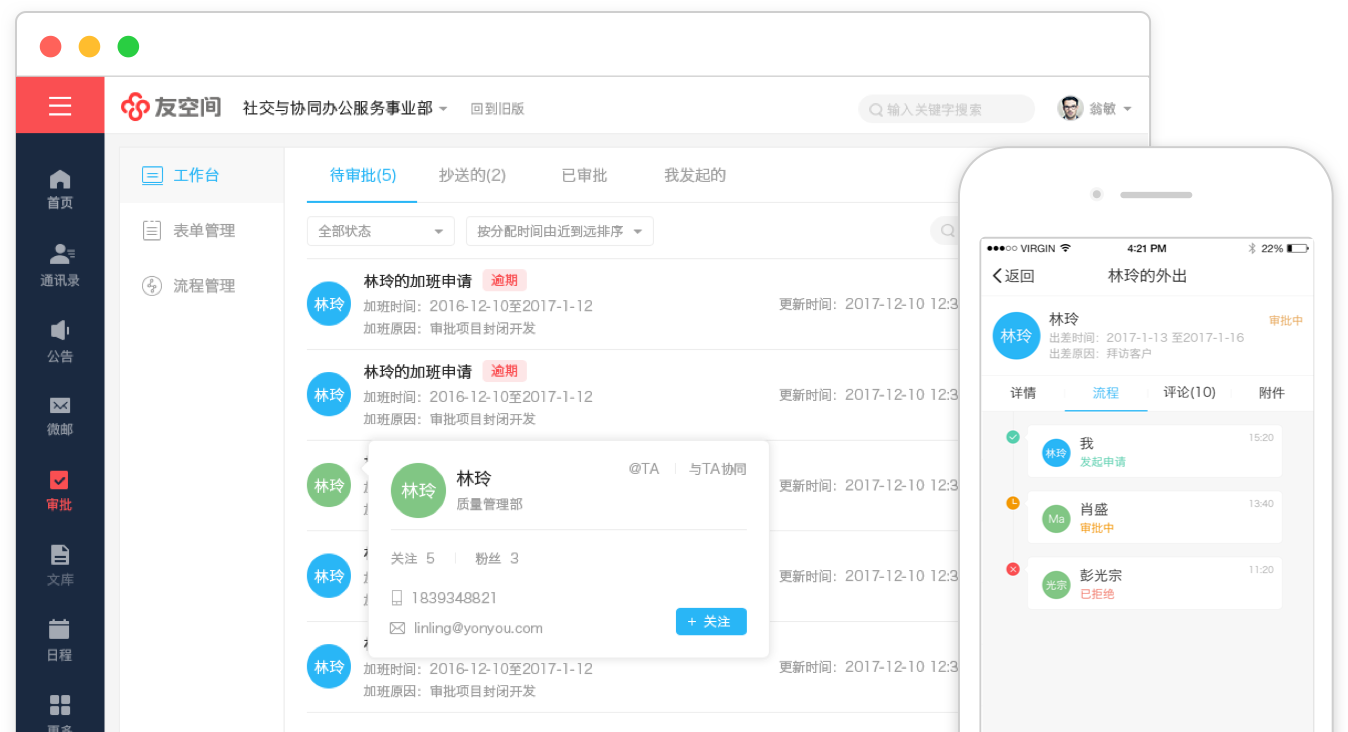Click 回到旧版 link
Viewport: 1348px width, 732px height.
coord(497,109)
